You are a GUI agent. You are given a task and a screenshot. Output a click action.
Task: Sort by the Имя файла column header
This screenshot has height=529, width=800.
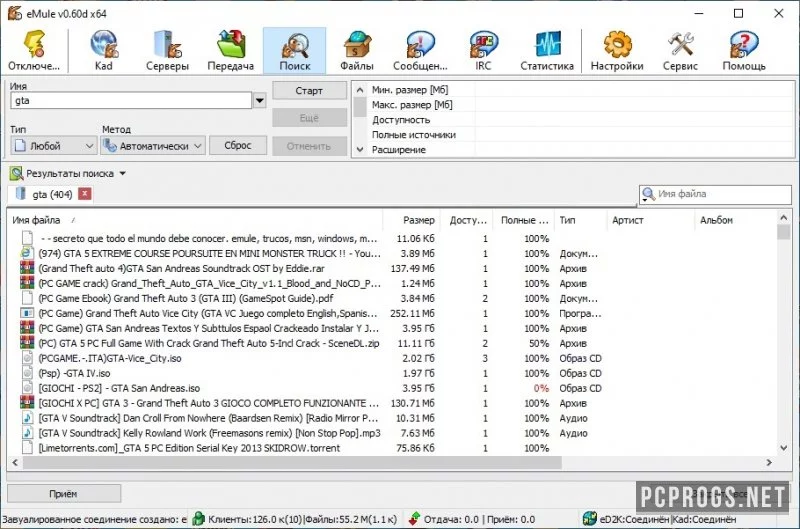point(195,220)
